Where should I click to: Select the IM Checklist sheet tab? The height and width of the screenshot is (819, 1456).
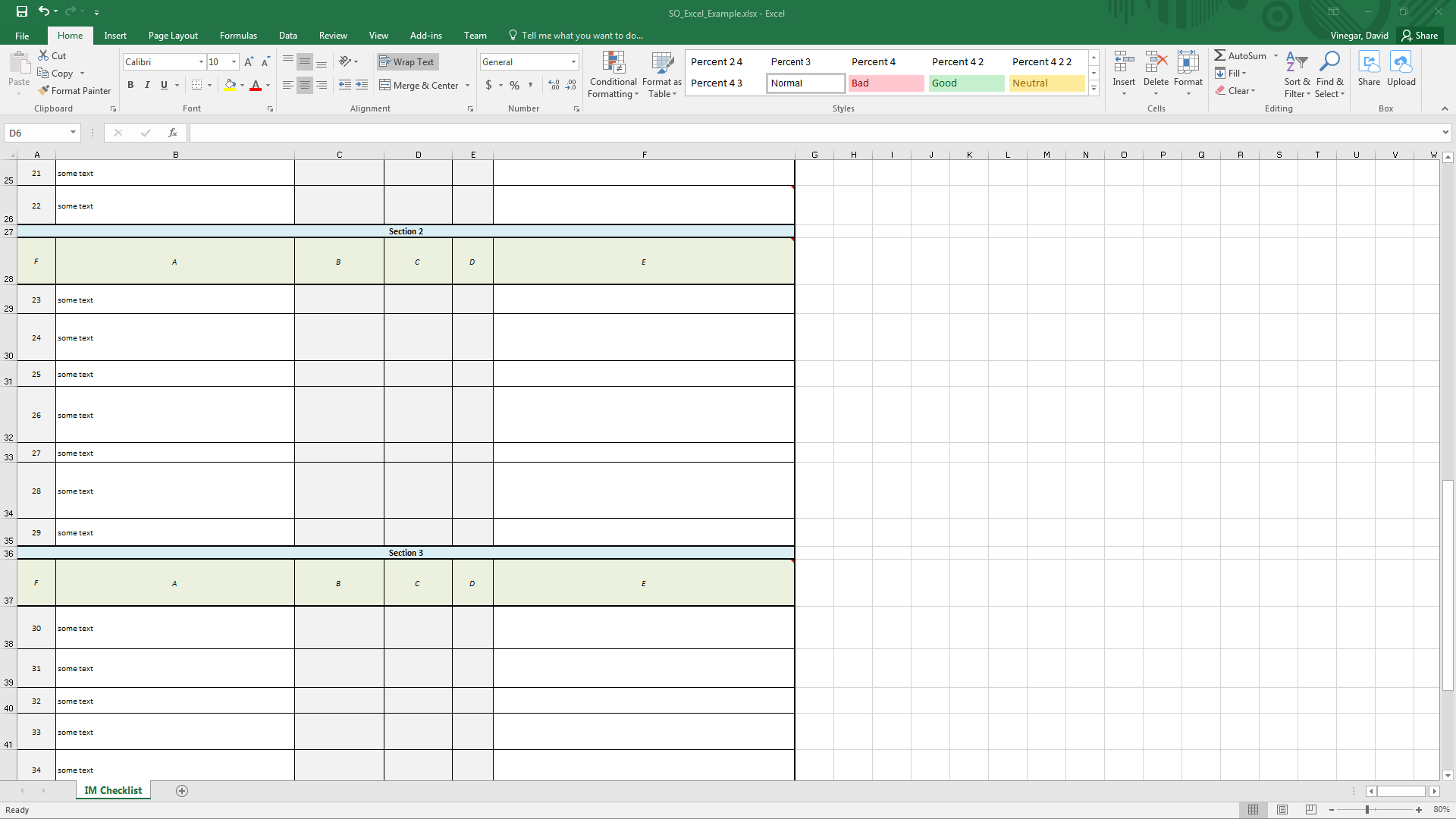(x=112, y=790)
